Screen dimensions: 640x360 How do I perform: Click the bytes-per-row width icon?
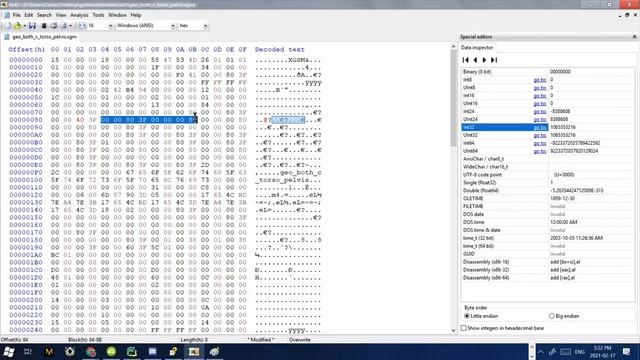82,26
